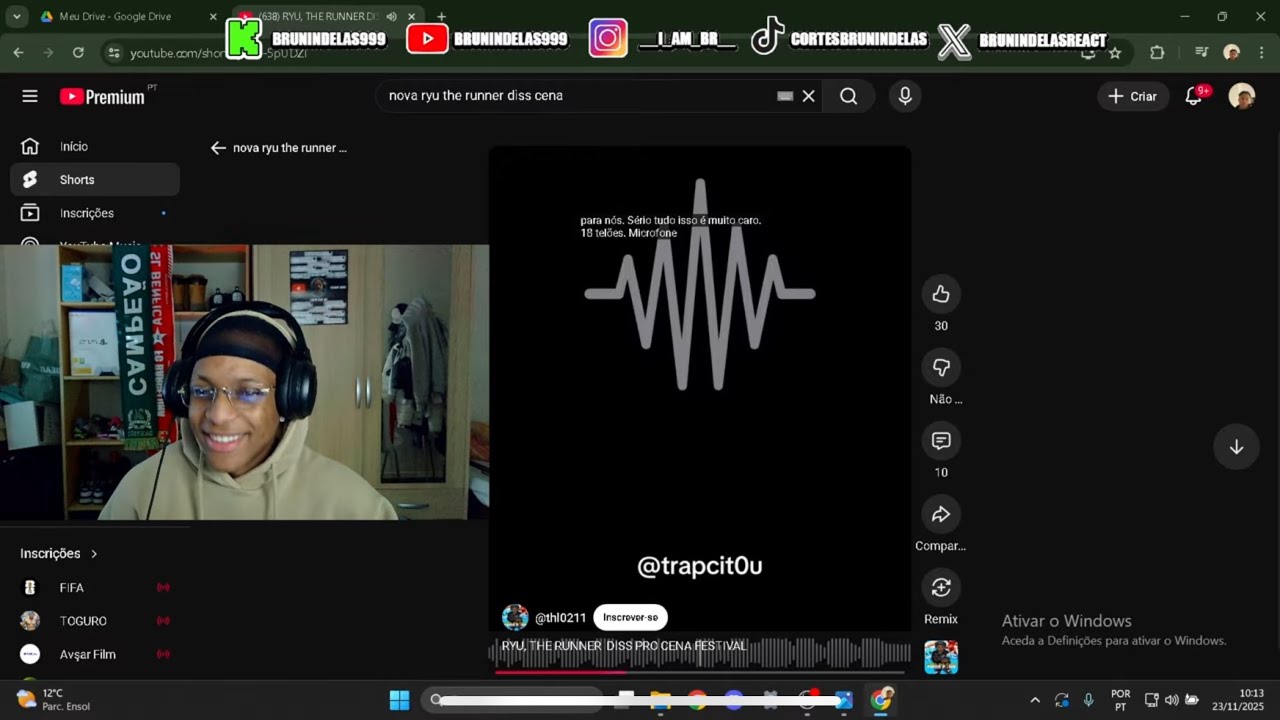Open the @thl0211 channel avatar
The height and width of the screenshot is (720, 1280).
tap(515, 617)
